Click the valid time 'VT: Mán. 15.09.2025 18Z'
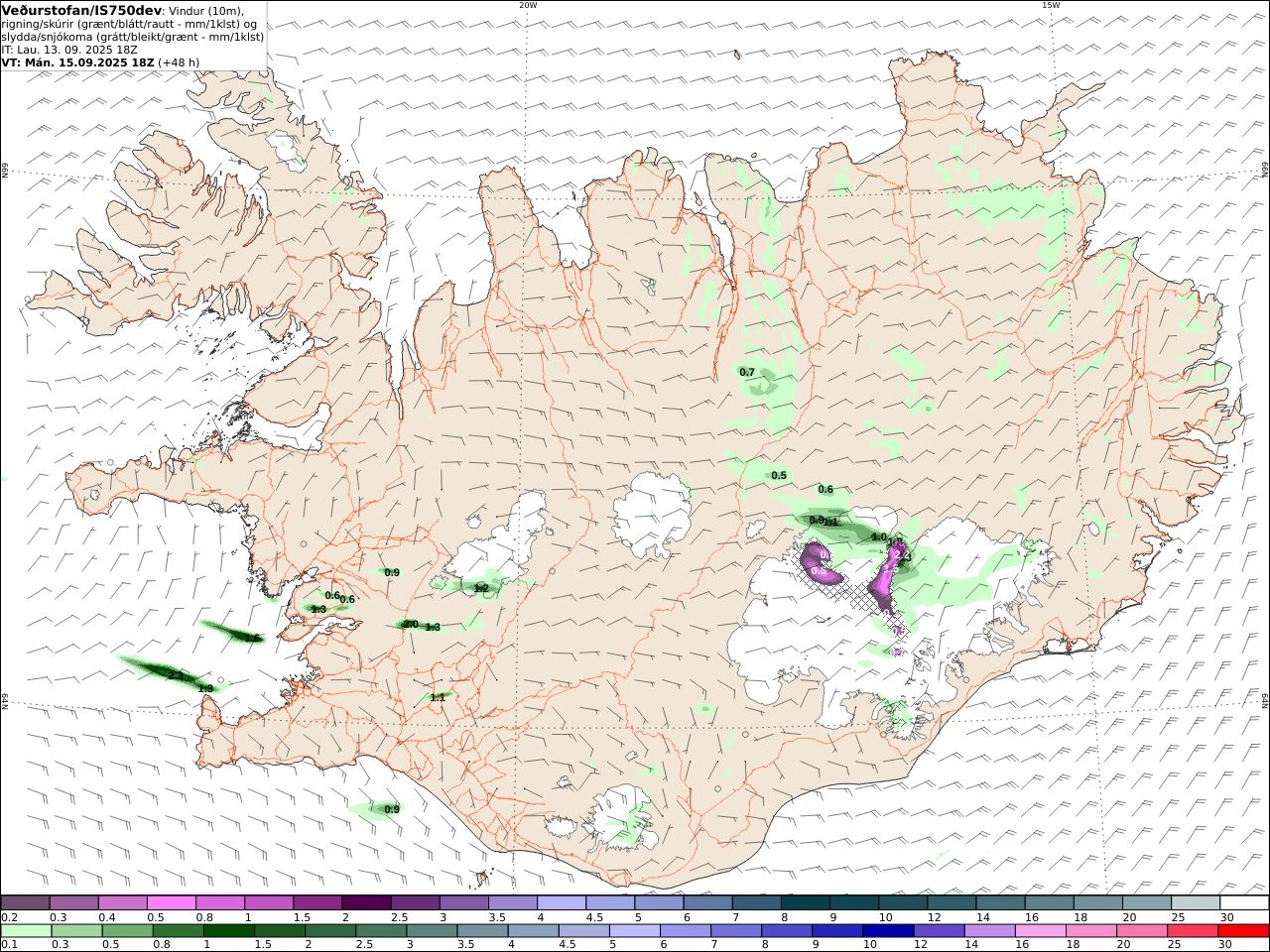1270x952 pixels. tap(78, 61)
